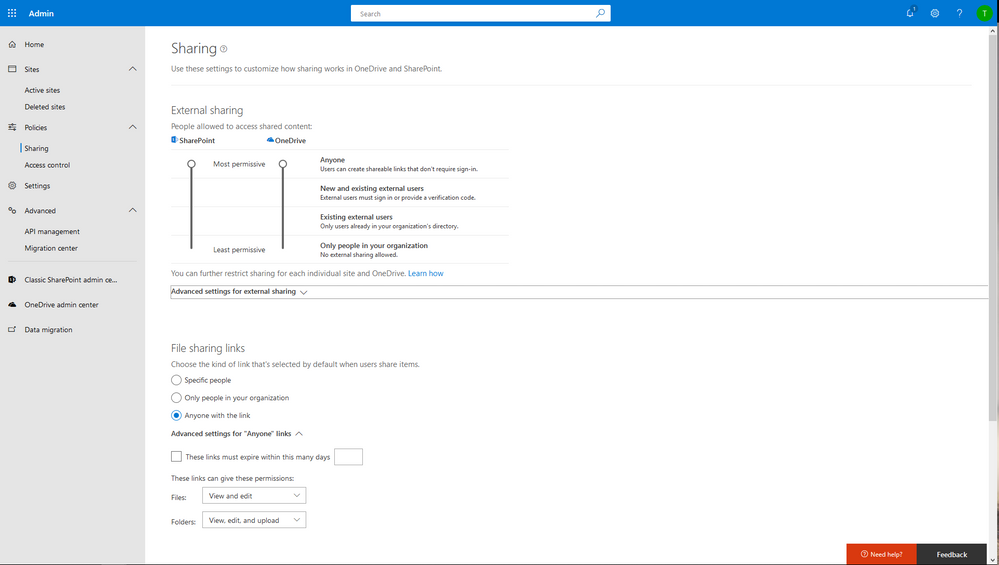Click the info icon next to Sharing
This screenshot has width=999, height=565.
pos(224,49)
